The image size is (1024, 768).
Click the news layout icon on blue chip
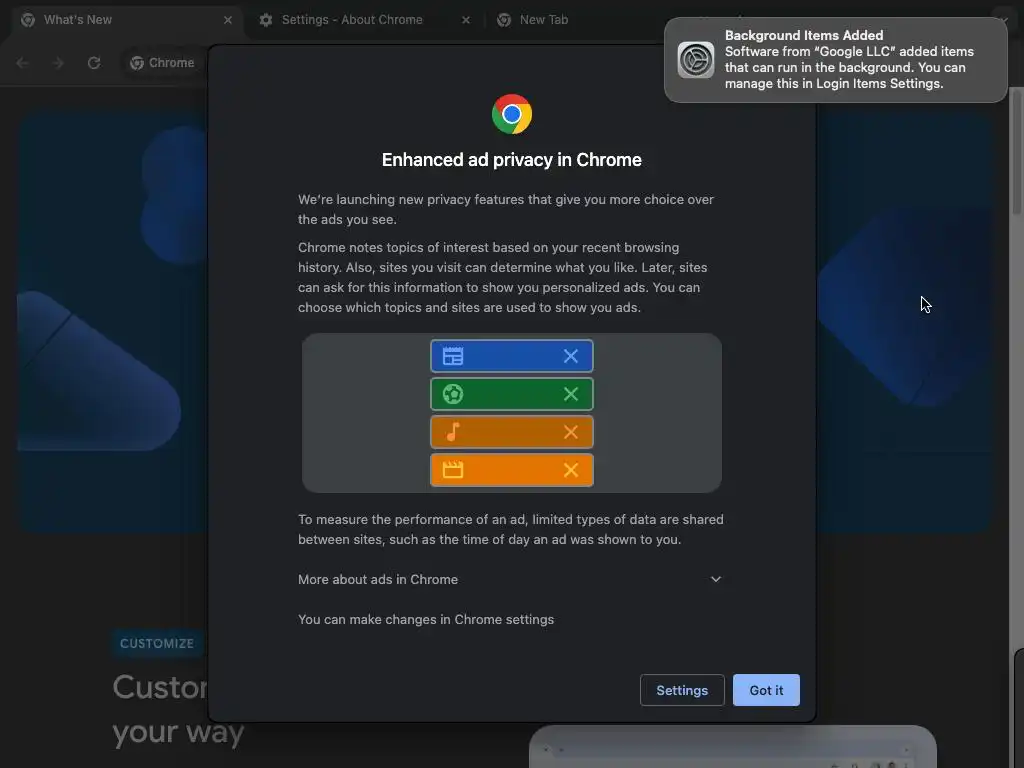[x=453, y=356]
